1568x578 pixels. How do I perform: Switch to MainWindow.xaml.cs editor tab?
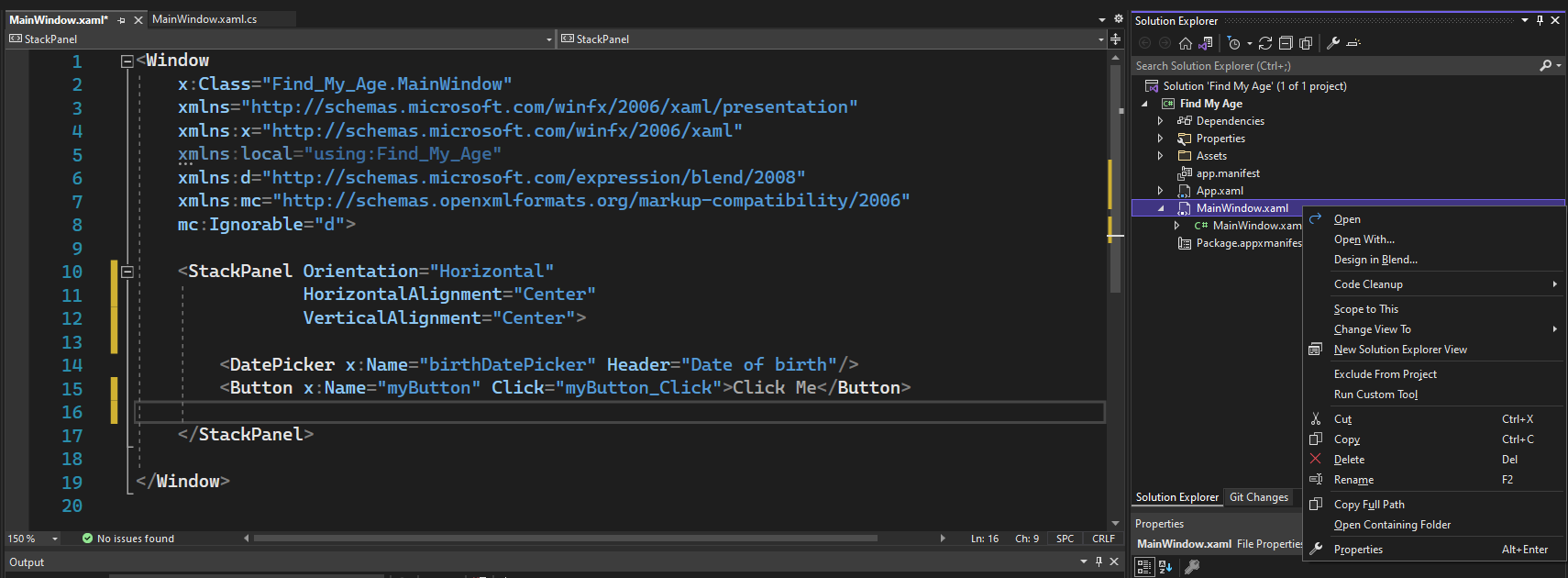pyautogui.click(x=204, y=19)
